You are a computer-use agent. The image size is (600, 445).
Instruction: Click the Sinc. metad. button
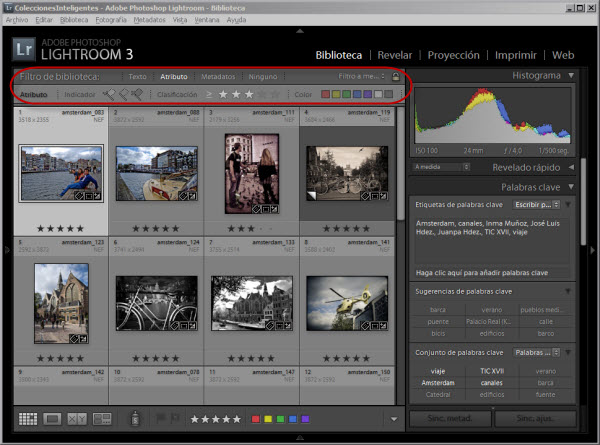pos(450,419)
